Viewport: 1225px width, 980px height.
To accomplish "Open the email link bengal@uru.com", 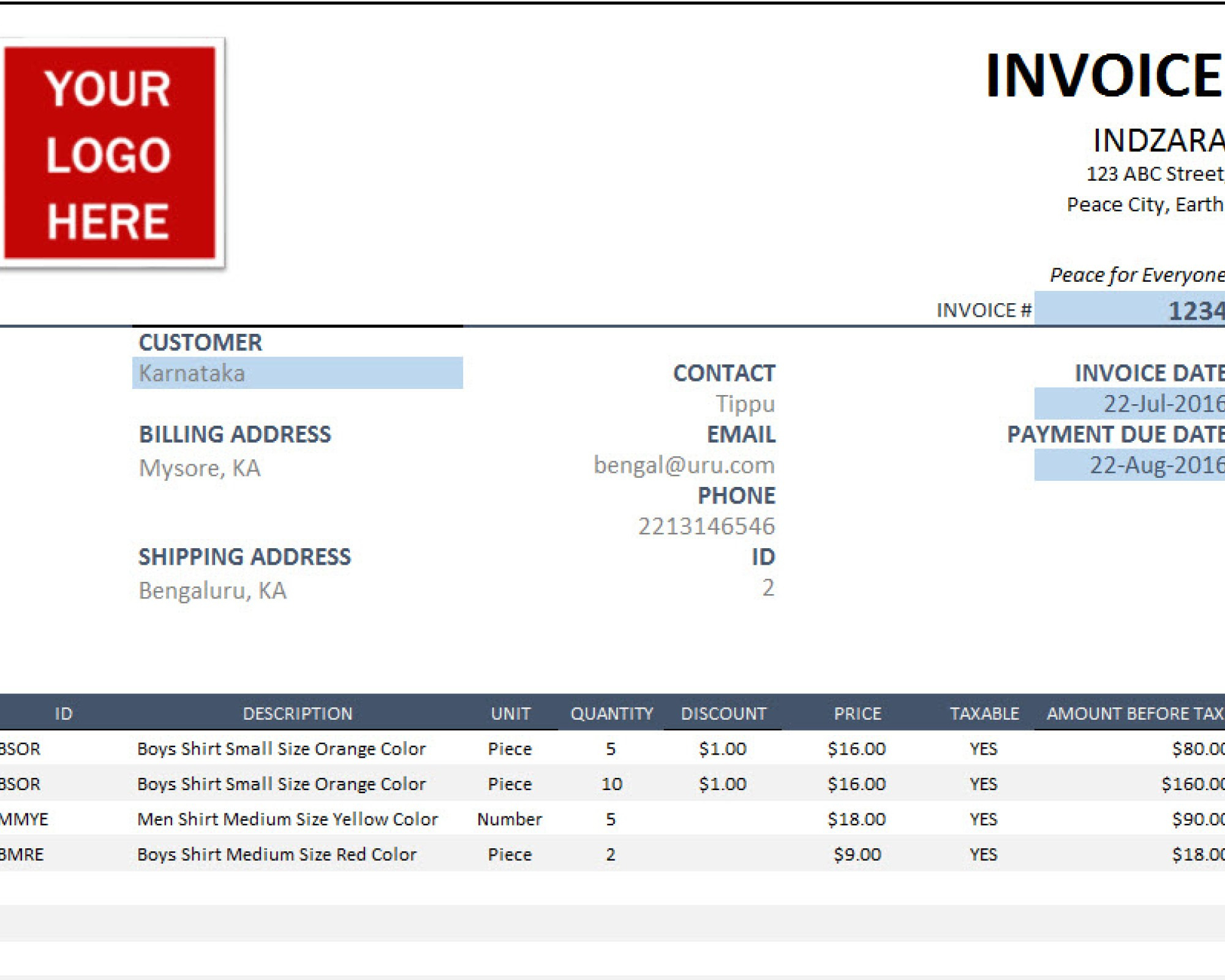I will [x=684, y=465].
